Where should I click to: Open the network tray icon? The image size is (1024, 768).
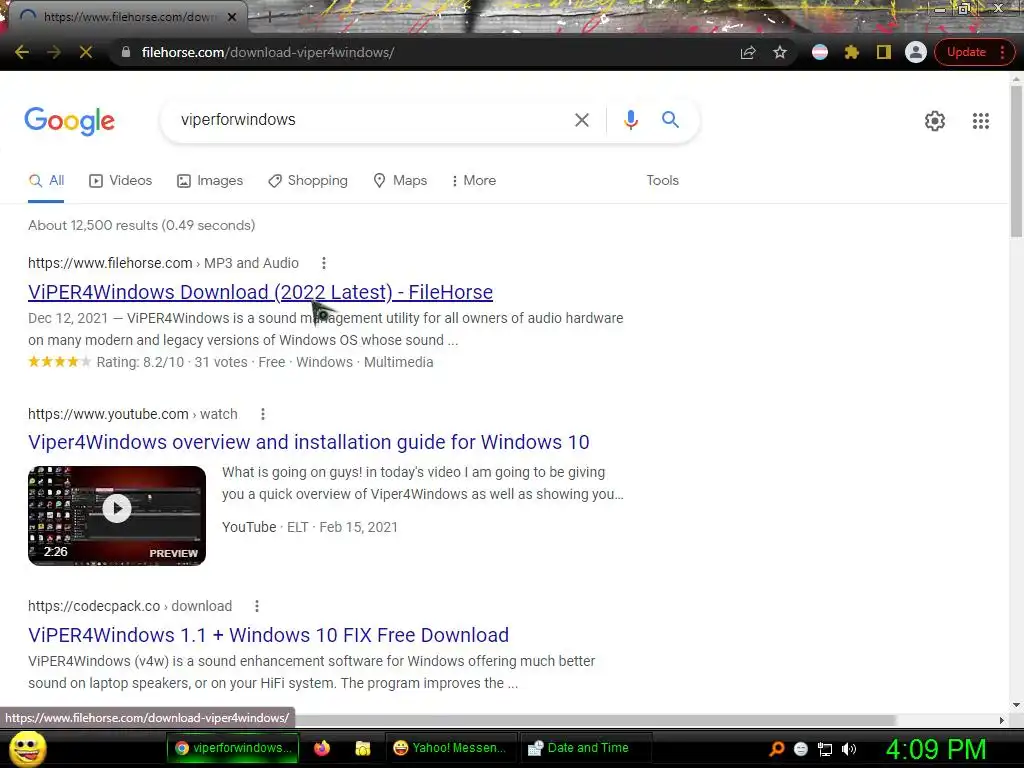tap(825, 749)
